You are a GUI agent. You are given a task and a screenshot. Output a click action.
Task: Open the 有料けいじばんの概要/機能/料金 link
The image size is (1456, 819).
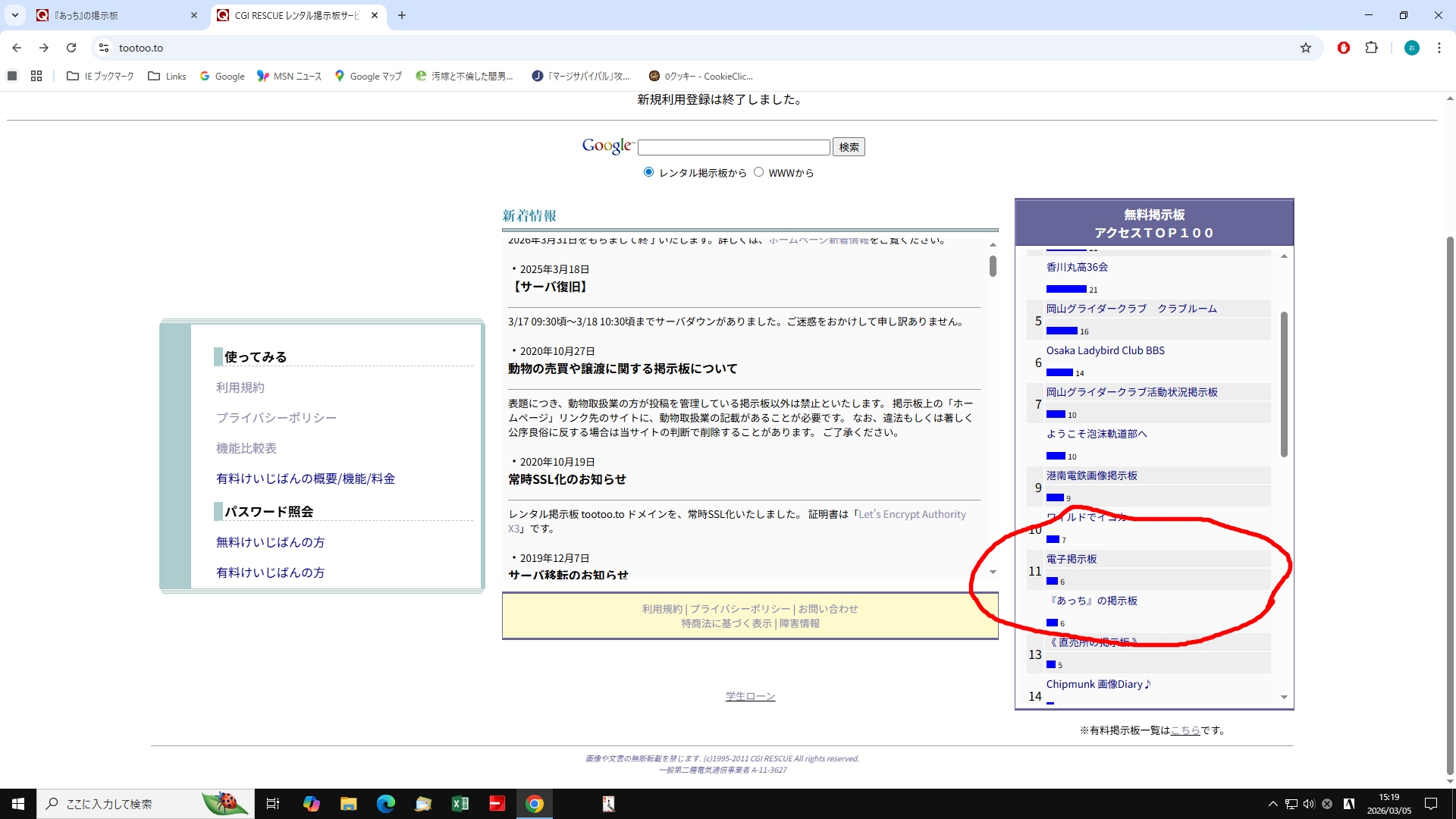(306, 479)
